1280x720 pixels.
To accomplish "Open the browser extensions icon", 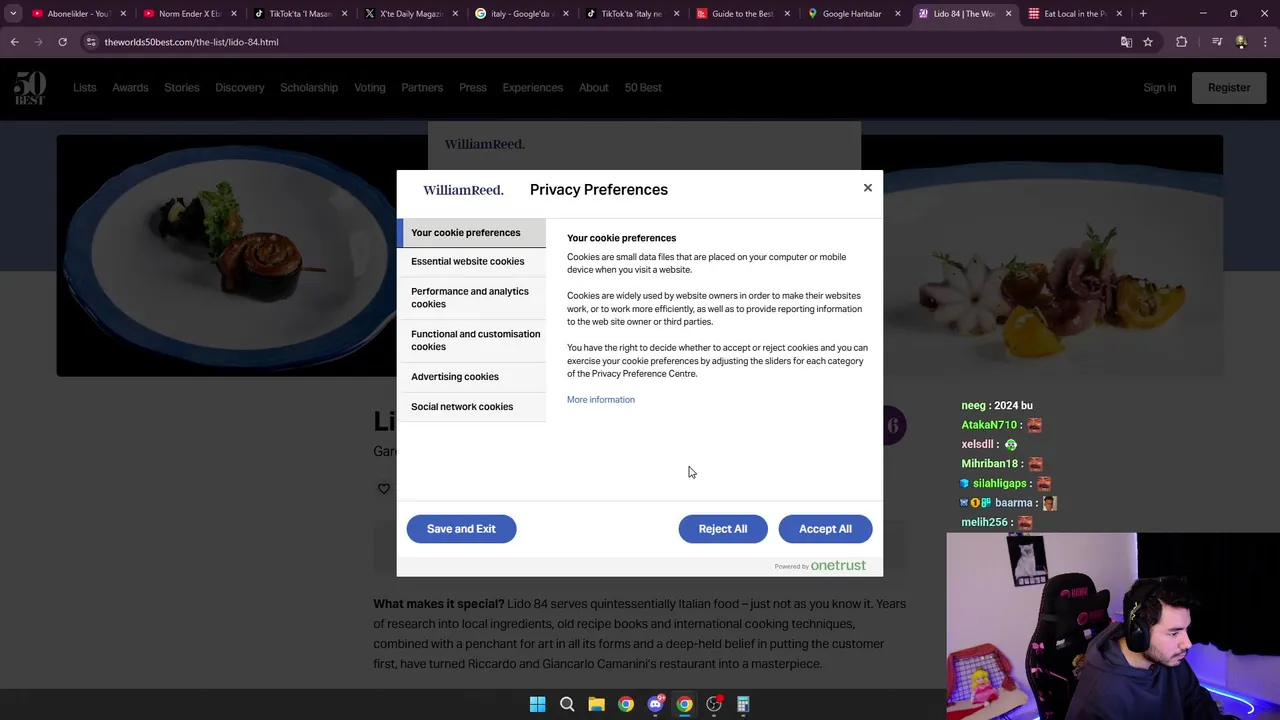I will [1182, 42].
